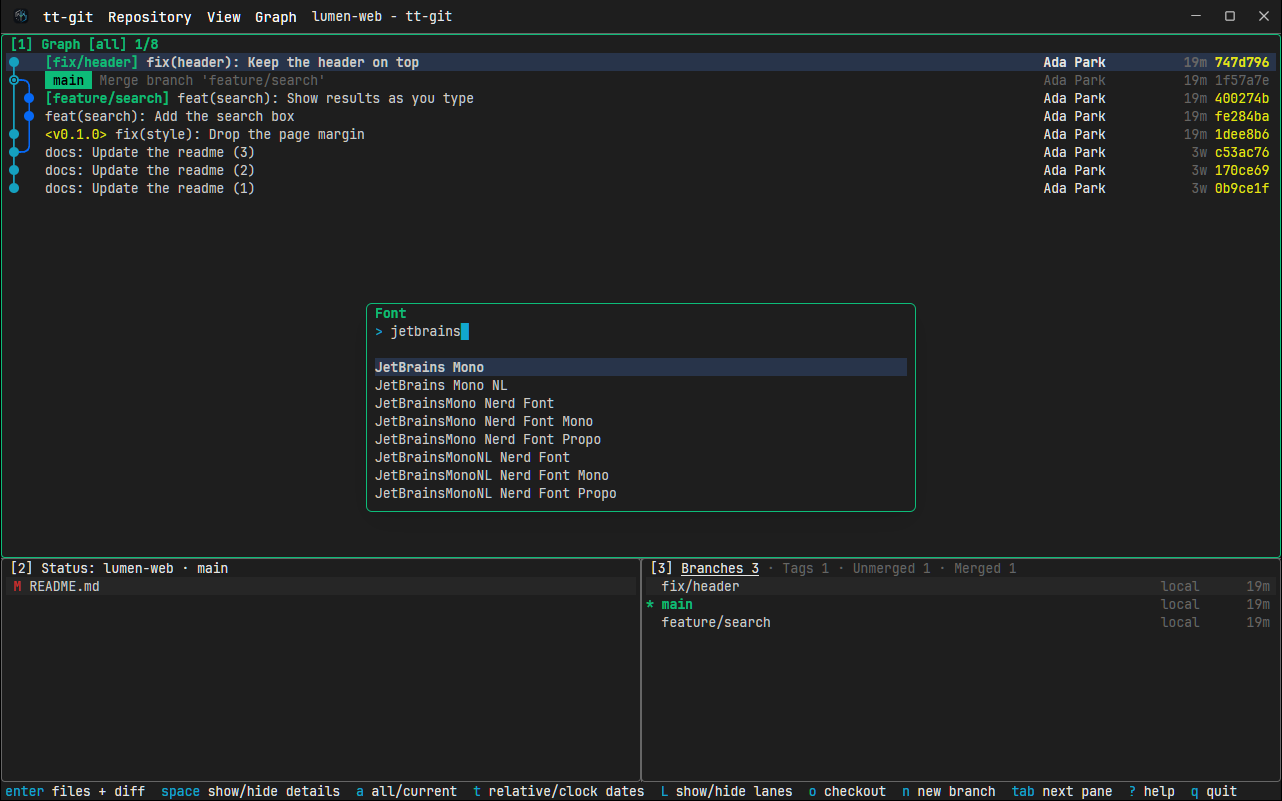Open the View menu

(x=224, y=17)
